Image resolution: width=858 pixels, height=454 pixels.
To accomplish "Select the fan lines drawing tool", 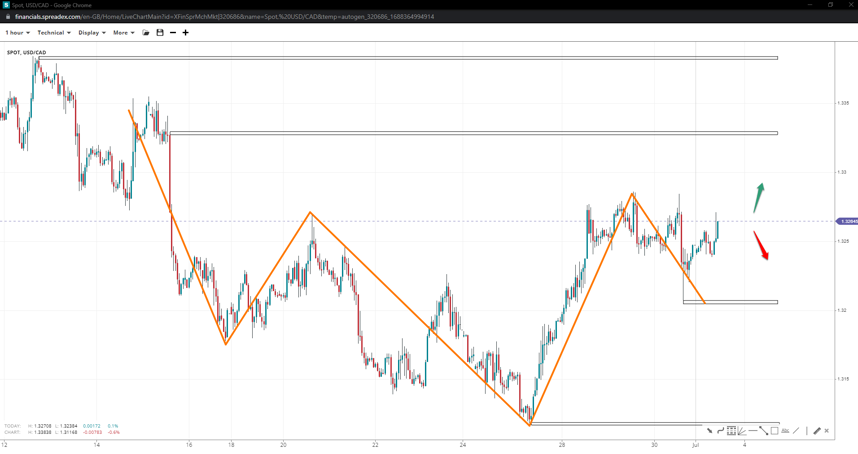I will tap(742, 431).
